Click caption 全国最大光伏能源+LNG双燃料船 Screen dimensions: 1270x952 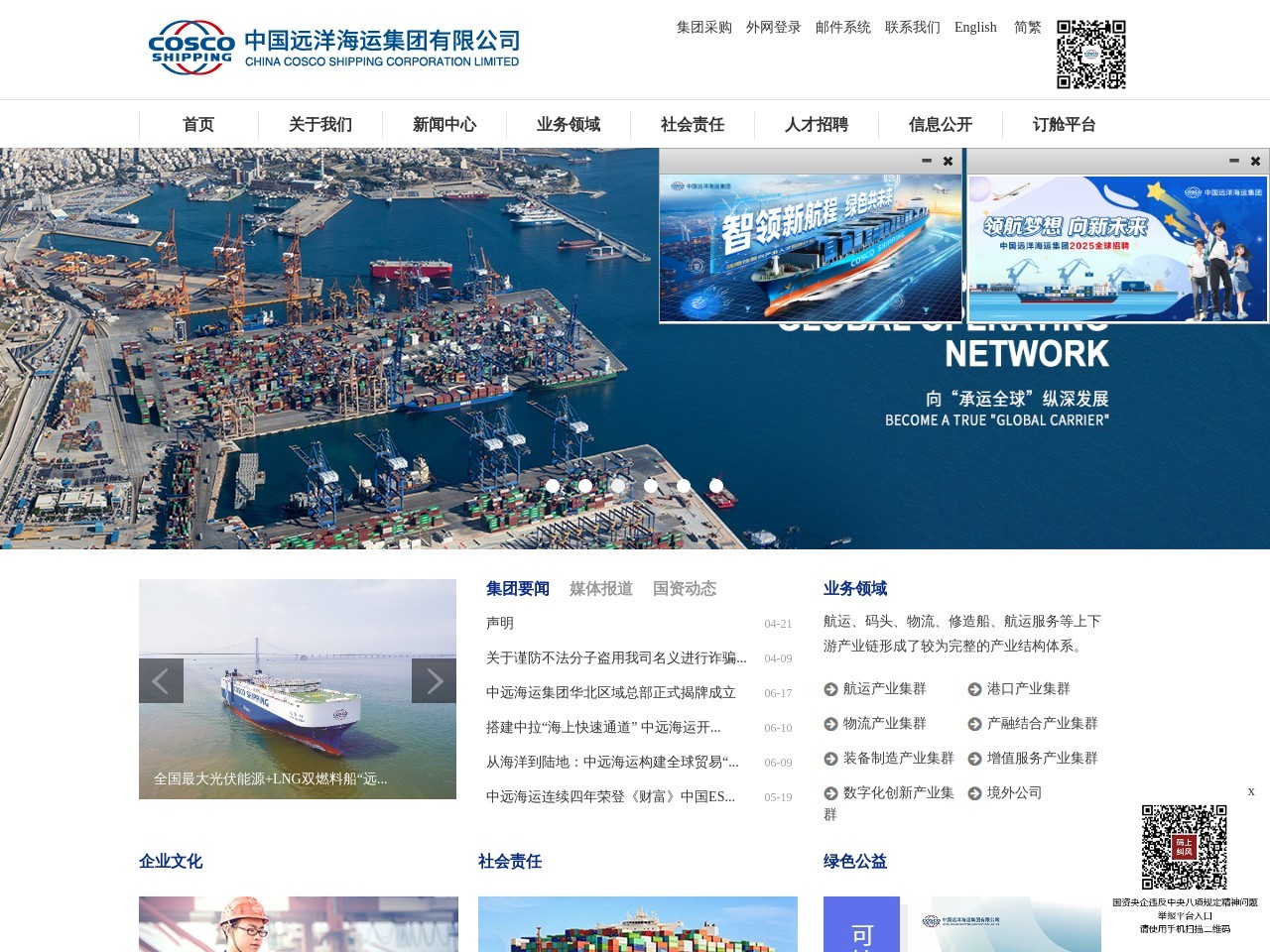tap(271, 779)
